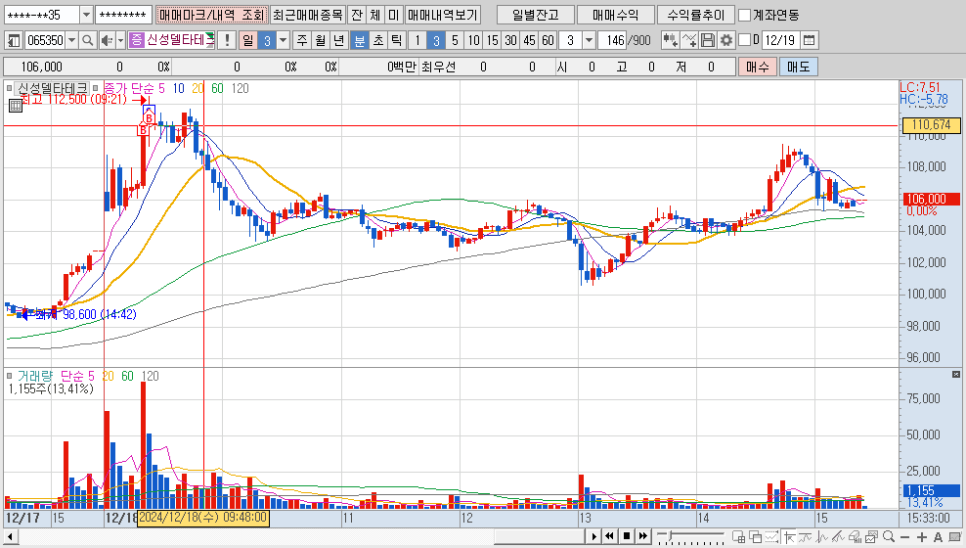Open the panel toggle icon left of stock code
The height and width of the screenshot is (548, 966).
point(14,40)
